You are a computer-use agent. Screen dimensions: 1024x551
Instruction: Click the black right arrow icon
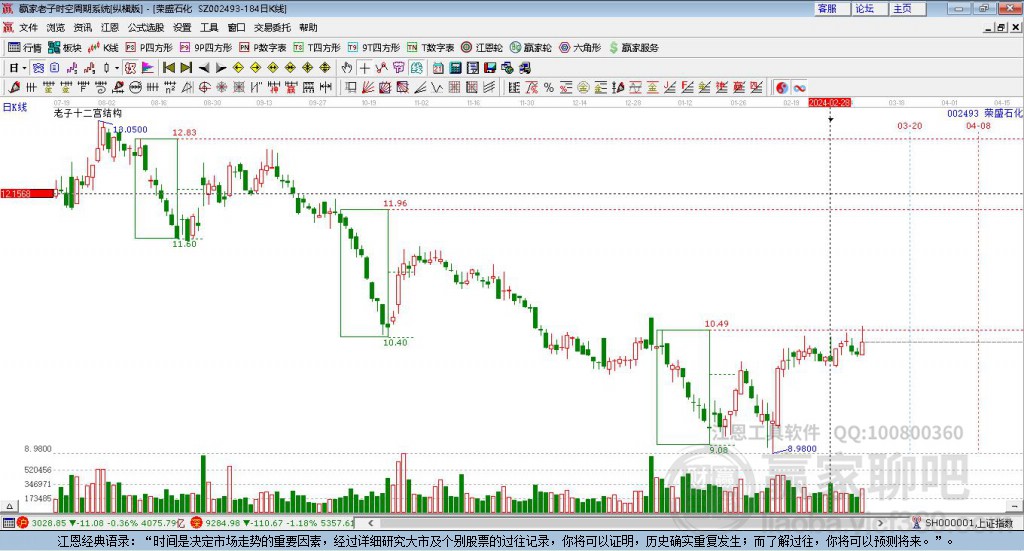pyautogui.click(x=221, y=68)
